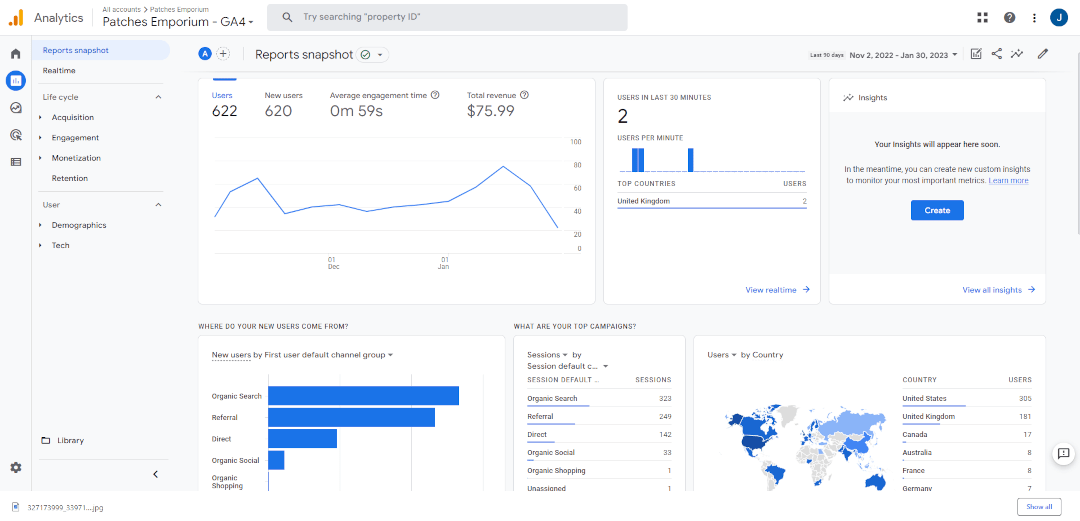This screenshot has height=521, width=1080.
Task: Collapse the User section
Action: 158,205
